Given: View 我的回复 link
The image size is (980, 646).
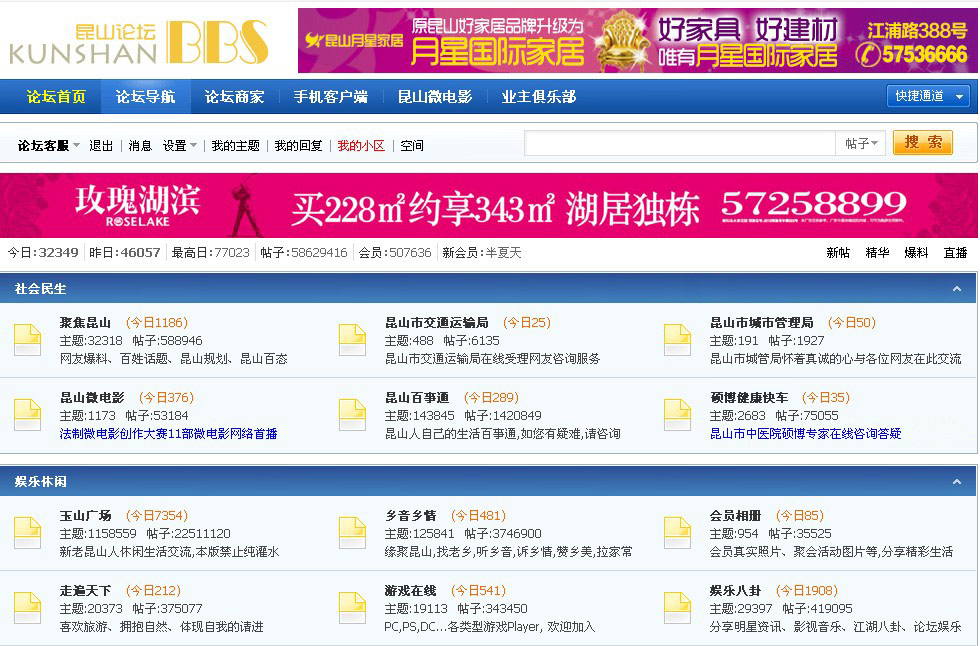Looking at the screenshot, I should (298, 146).
